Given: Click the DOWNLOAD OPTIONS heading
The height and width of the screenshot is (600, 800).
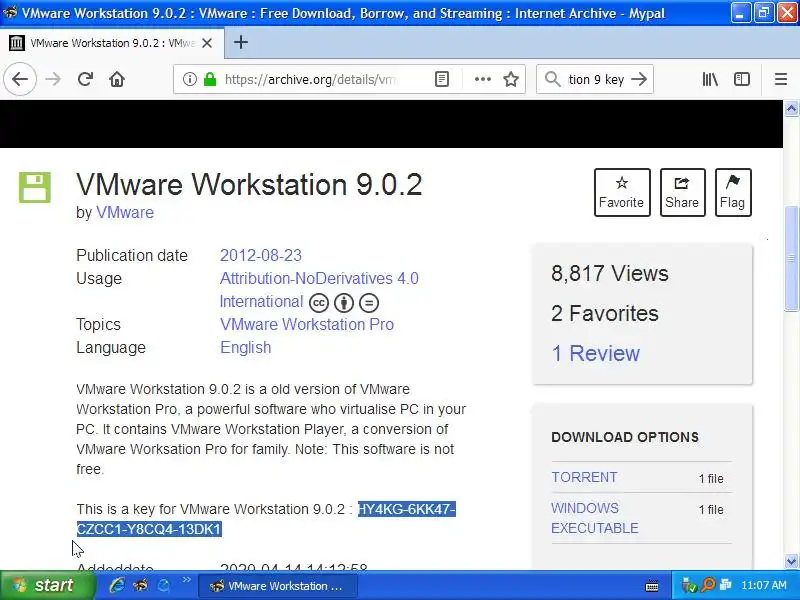Looking at the screenshot, I should 625,437.
